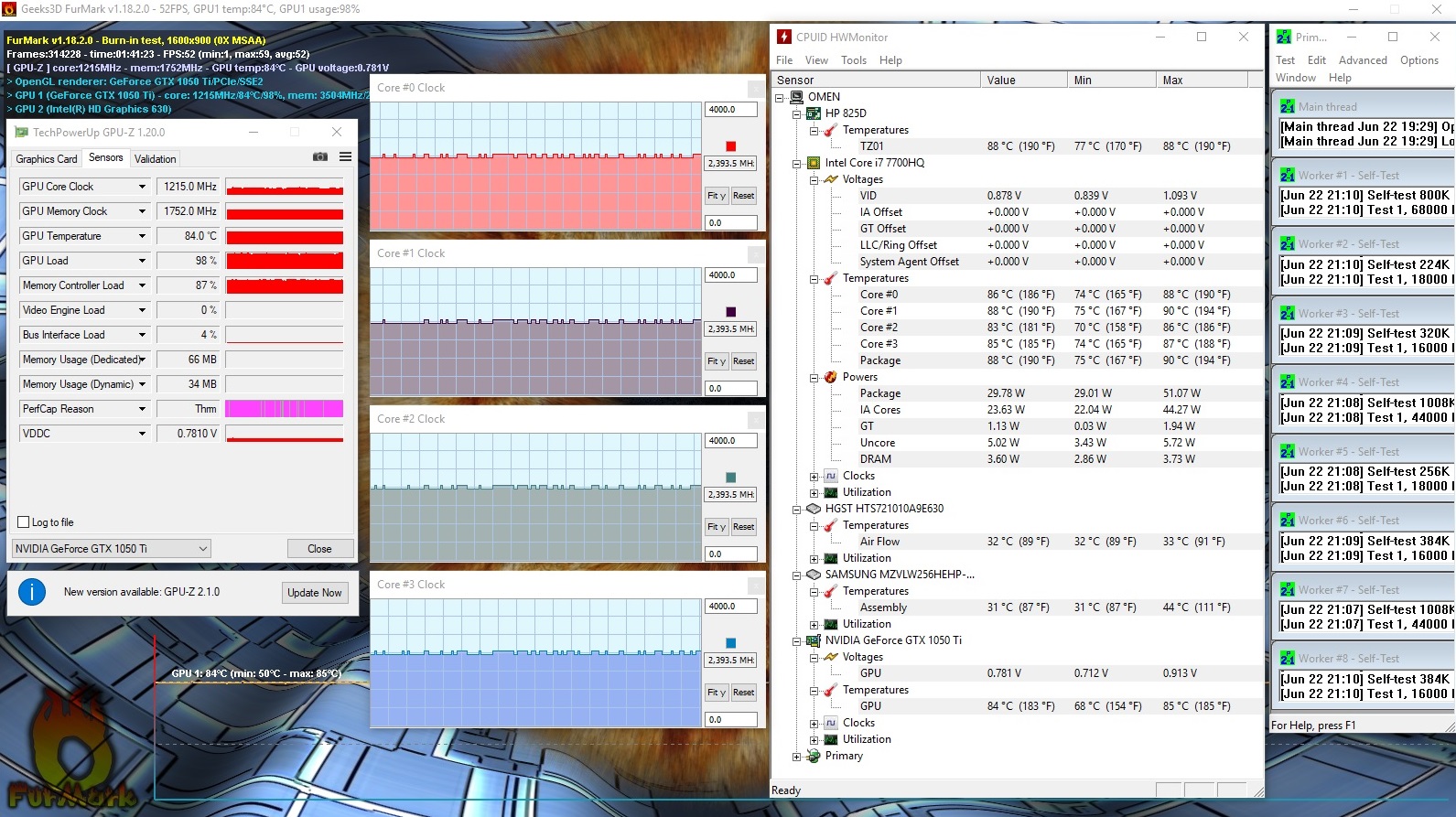Image resolution: width=1456 pixels, height=817 pixels.
Task: Collapse Powers section under Intel Core
Action: [x=814, y=377]
